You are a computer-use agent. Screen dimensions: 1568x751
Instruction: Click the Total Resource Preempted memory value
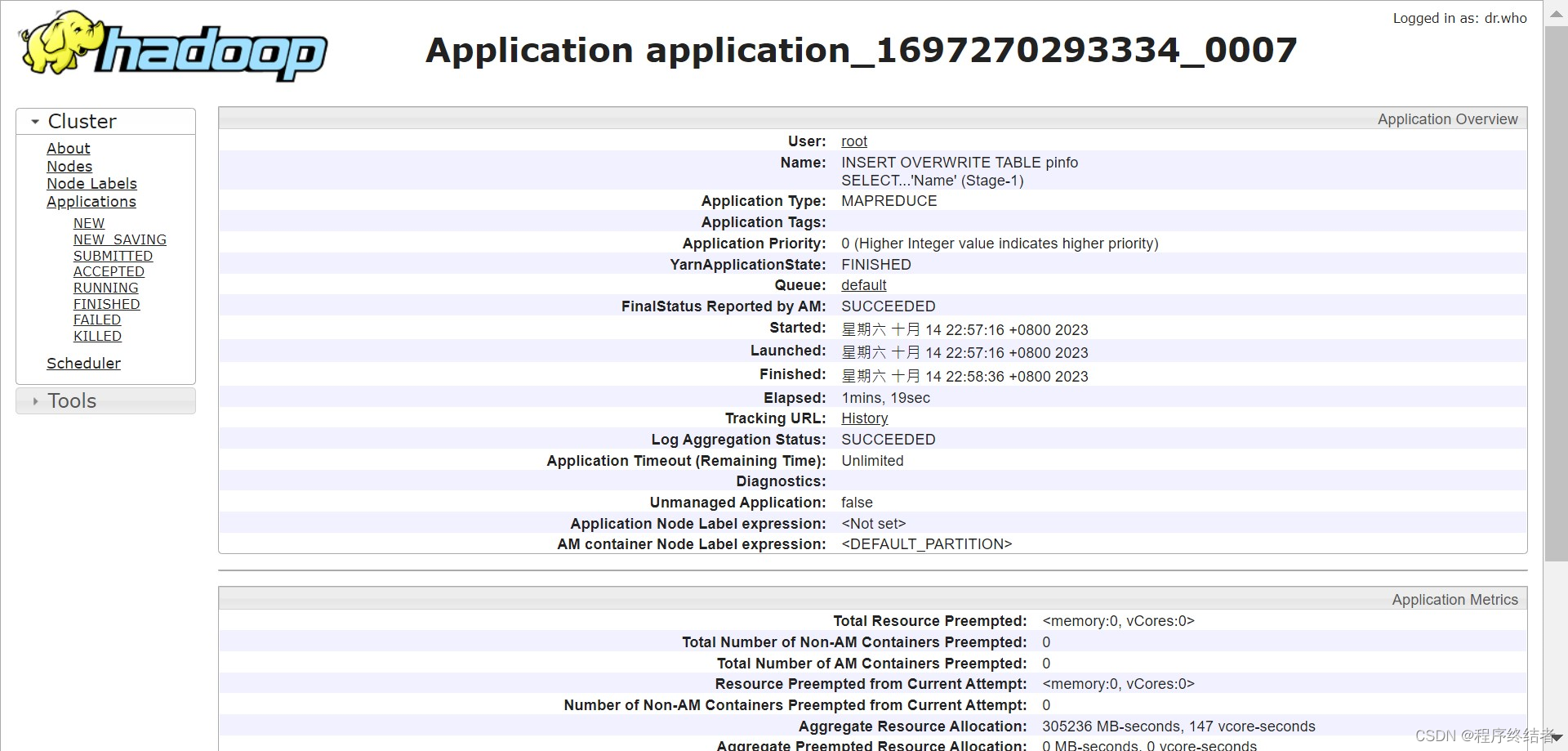(1118, 621)
